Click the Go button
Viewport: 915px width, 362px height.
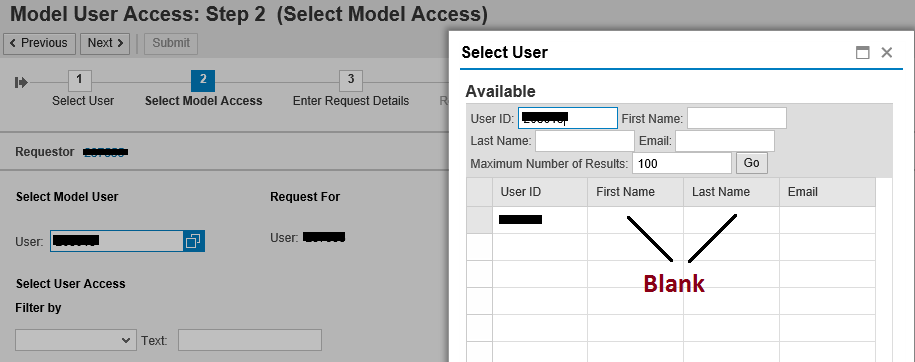(x=752, y=163)
